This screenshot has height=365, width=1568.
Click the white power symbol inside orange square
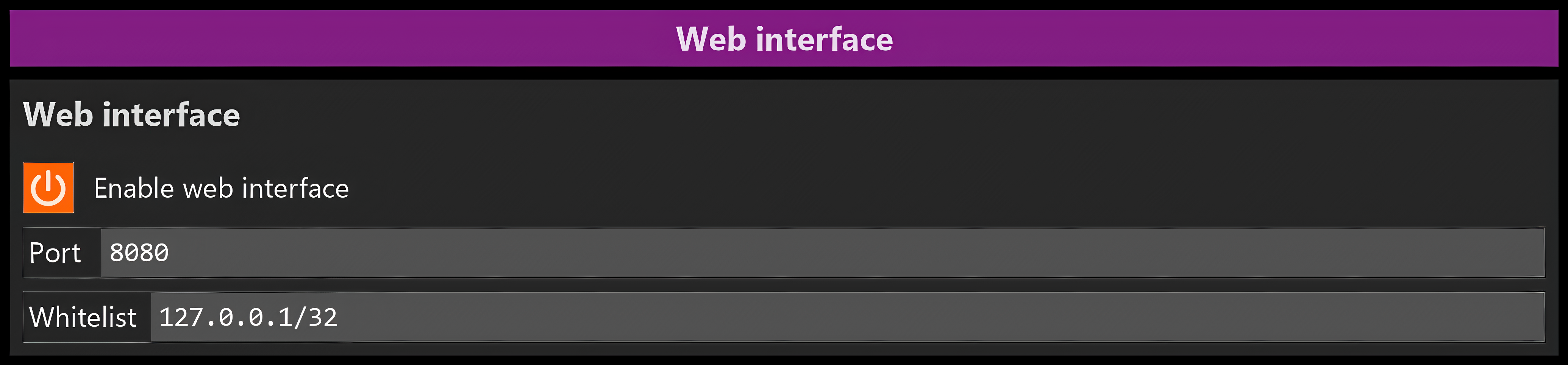pos(49,187)
